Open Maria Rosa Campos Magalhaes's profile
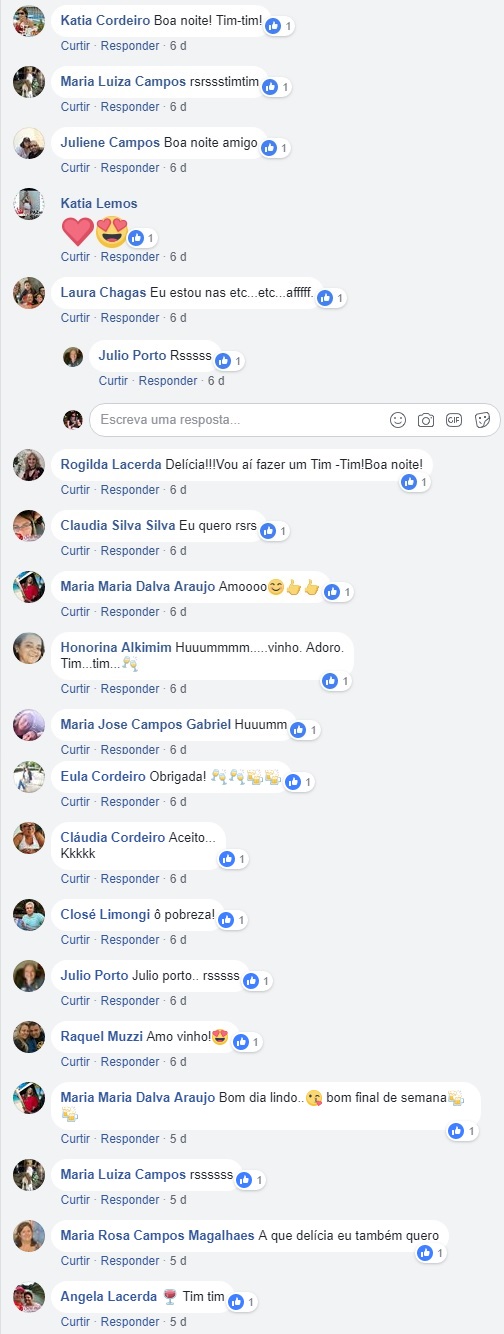The height and width of the screenshot is (1334, 504). coord(157,1235)
